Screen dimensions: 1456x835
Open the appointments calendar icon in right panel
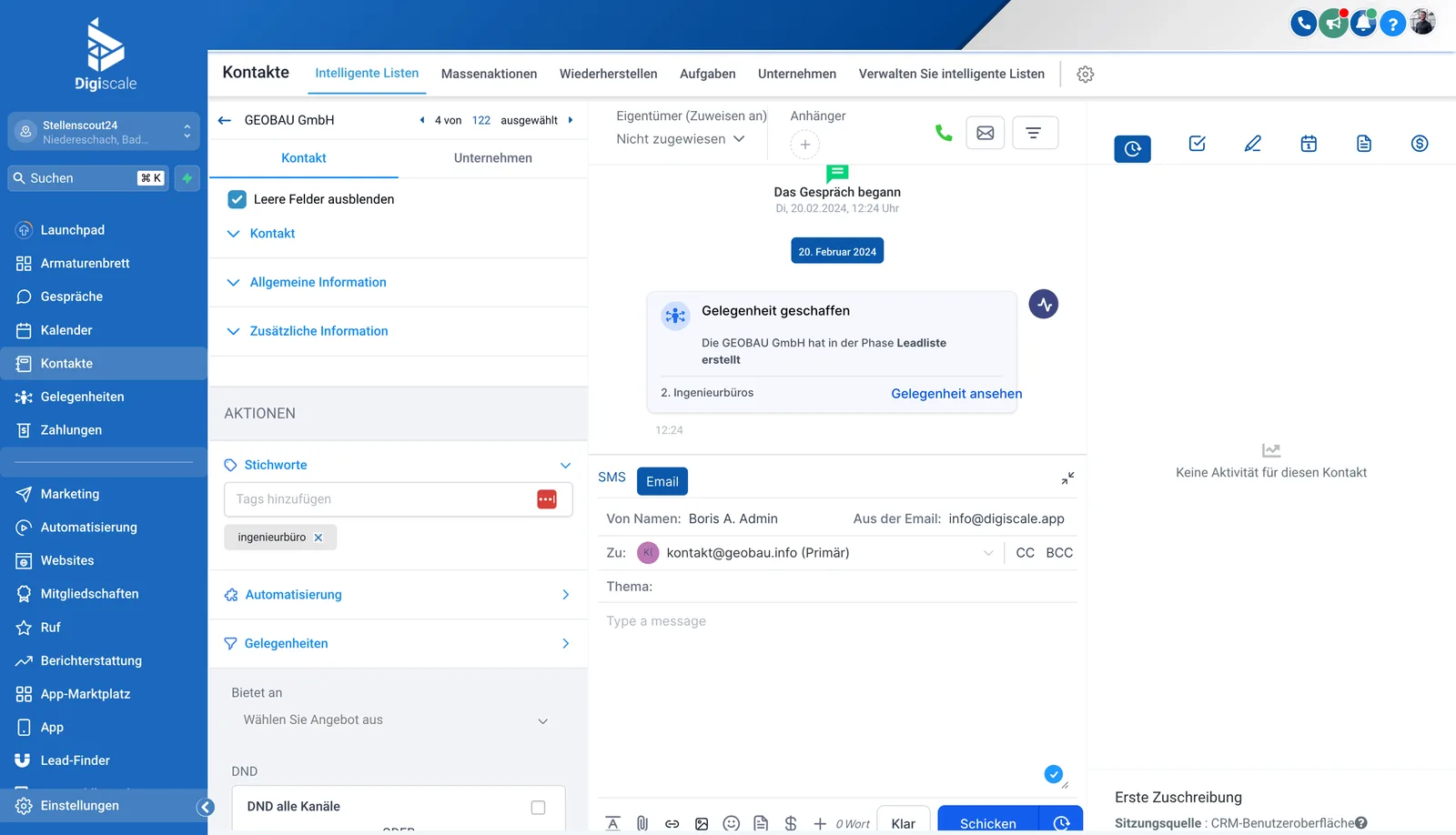(1309, 144)
